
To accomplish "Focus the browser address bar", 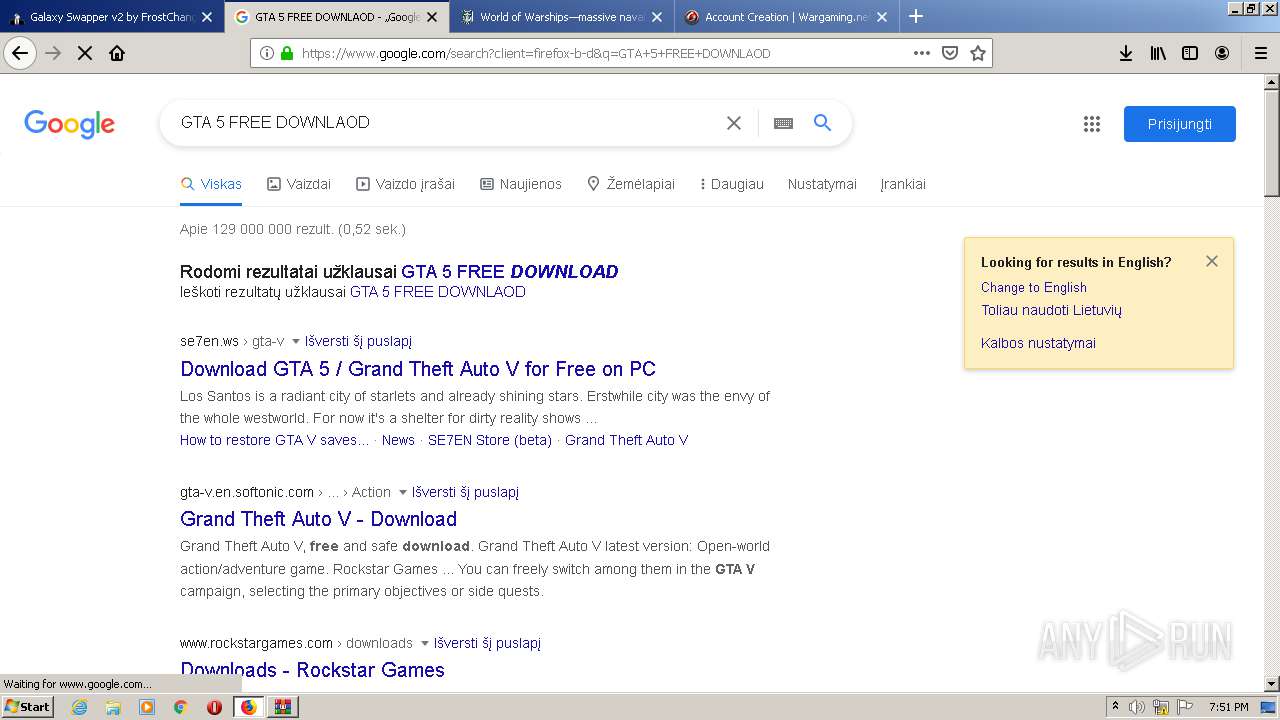I will click(x=600, y=53).
